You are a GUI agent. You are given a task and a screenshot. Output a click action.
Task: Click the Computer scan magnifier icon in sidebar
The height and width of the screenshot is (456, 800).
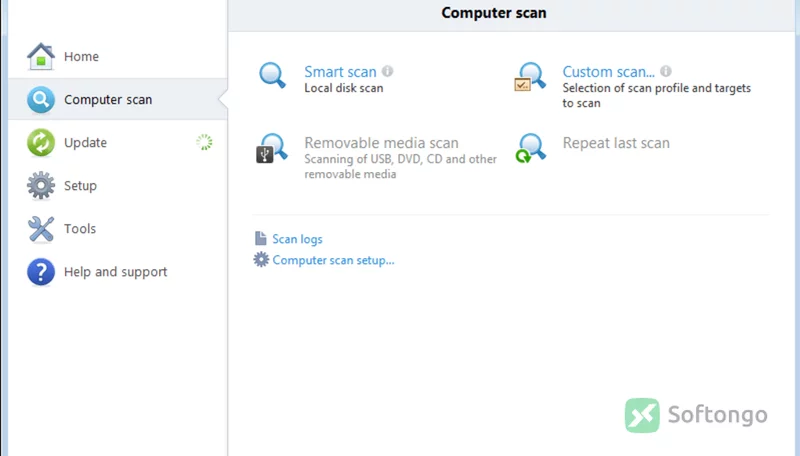tap(41, 99)
